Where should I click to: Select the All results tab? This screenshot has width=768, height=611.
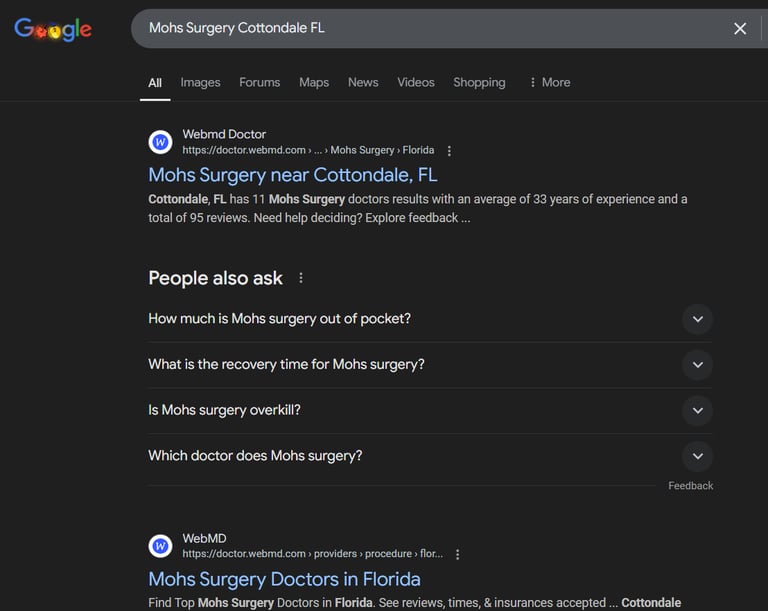click(x=155, y=83)
